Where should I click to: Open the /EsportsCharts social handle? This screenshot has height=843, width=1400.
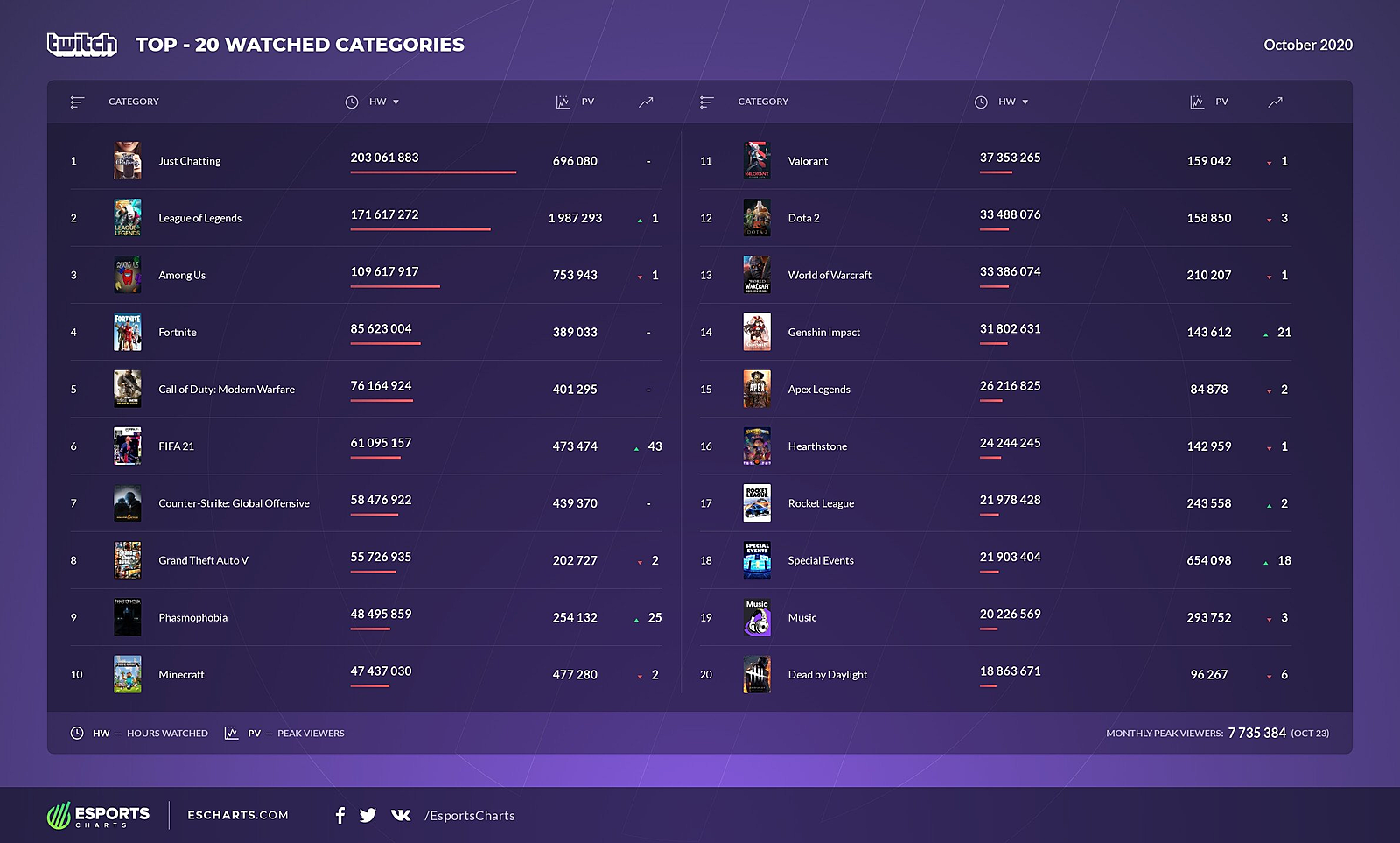click(x=470, y=816)
